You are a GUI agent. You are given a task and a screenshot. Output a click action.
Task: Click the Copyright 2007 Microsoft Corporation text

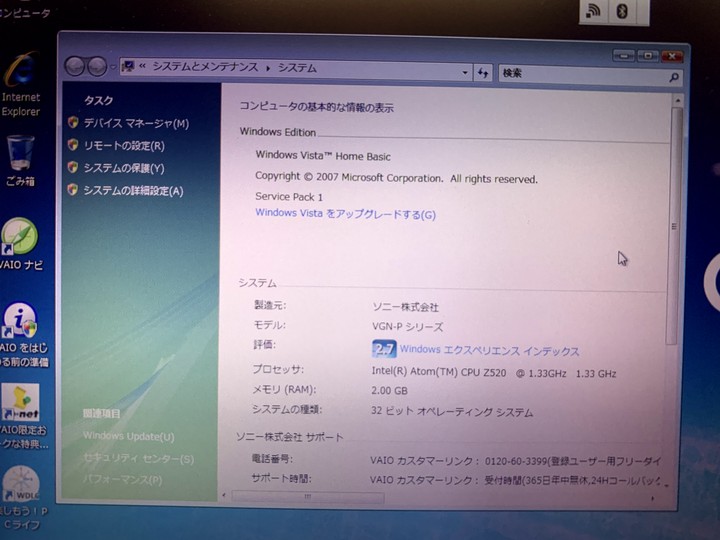coord(396,177)
